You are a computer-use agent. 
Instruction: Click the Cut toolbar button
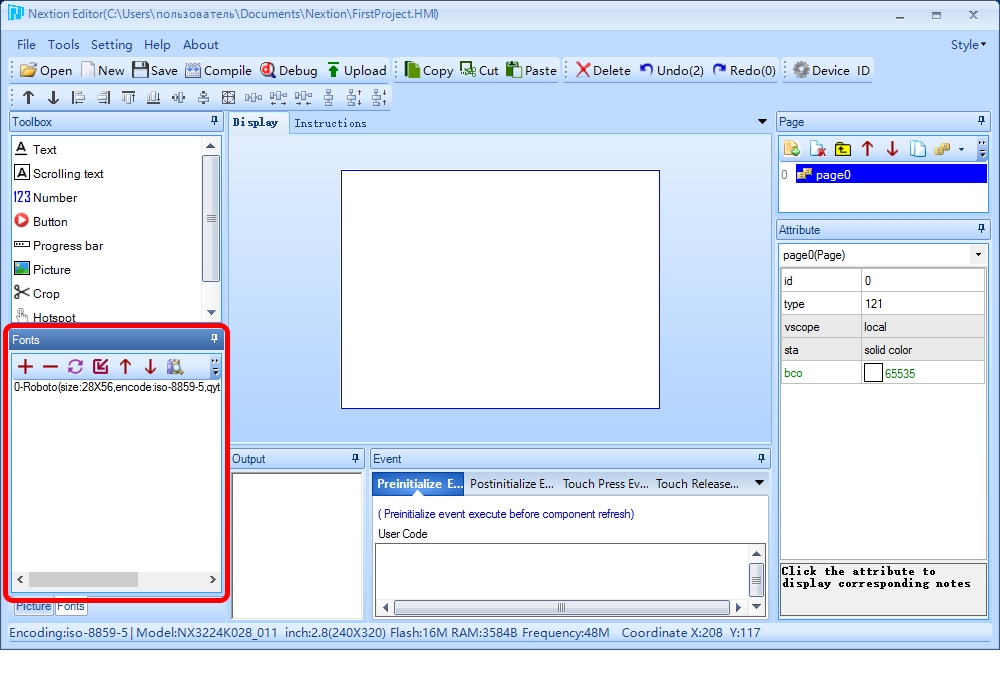click(x=480, y=70)
